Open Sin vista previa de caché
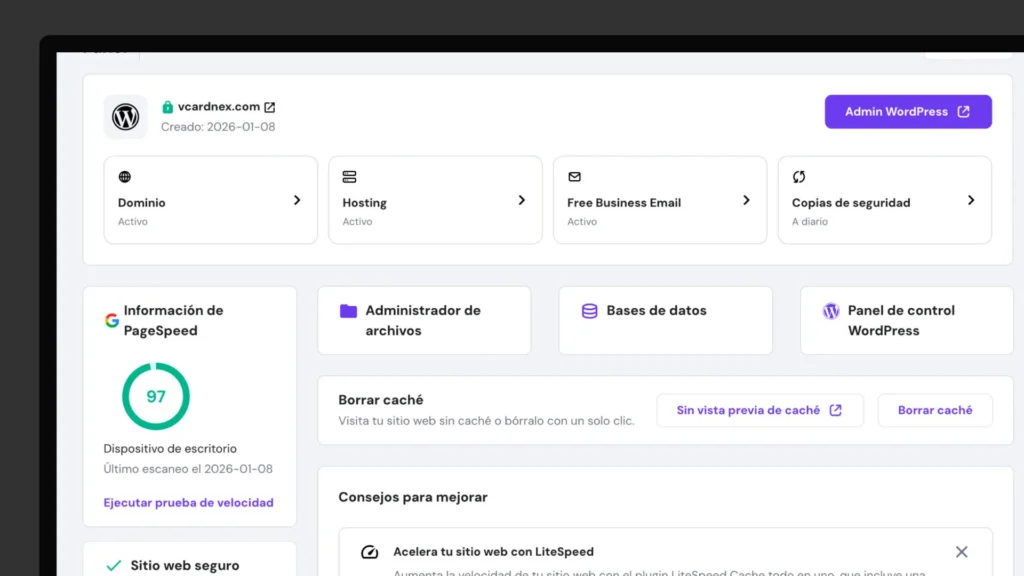The height and width of the screenshot is (576, 1024). (759, 410)
